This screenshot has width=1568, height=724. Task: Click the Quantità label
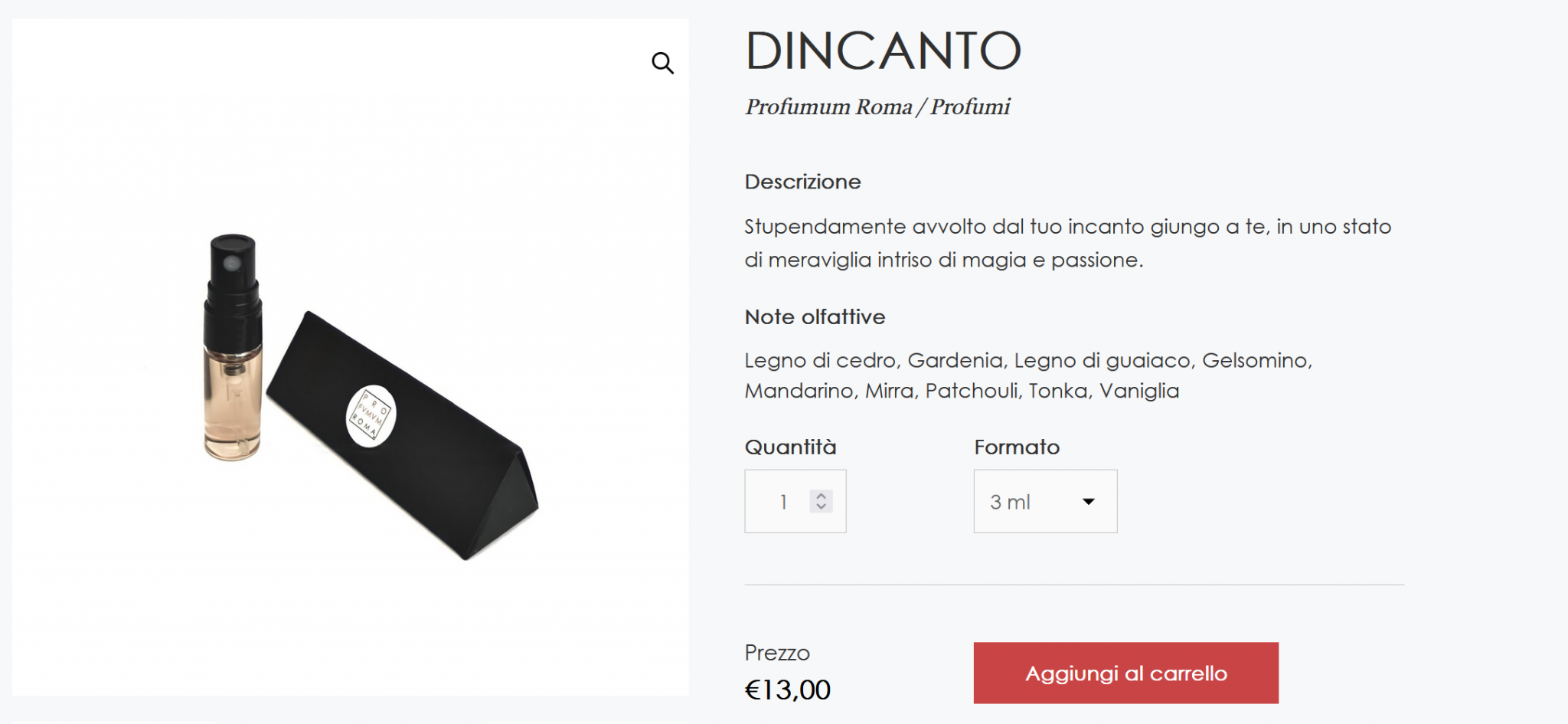790,447
